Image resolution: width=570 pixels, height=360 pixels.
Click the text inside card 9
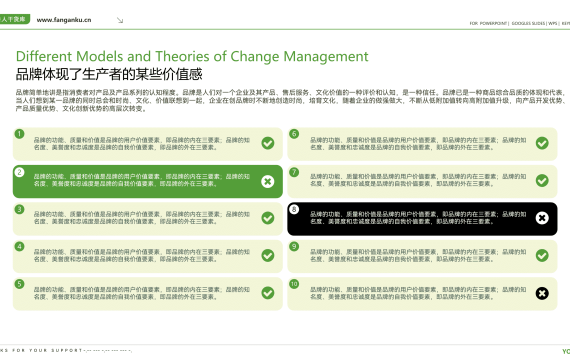[418, 255]
